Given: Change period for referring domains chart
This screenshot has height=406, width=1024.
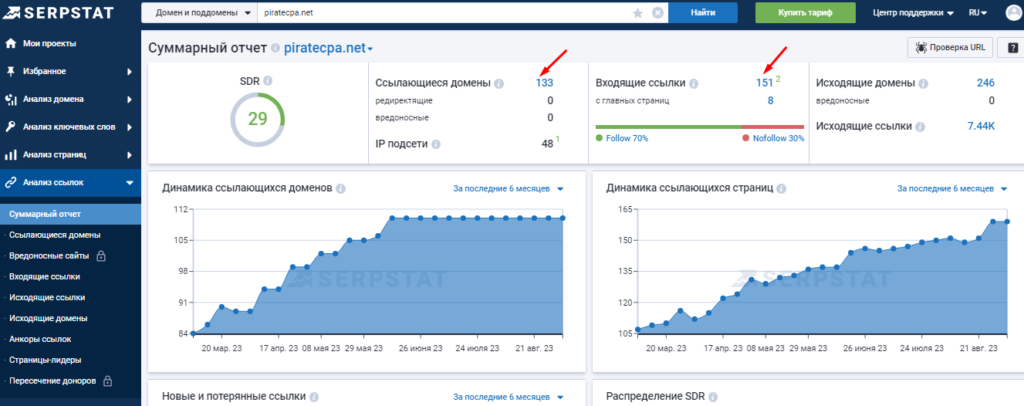Looking at the screenshot, I should pyautogui.click(x=508, y=189).
